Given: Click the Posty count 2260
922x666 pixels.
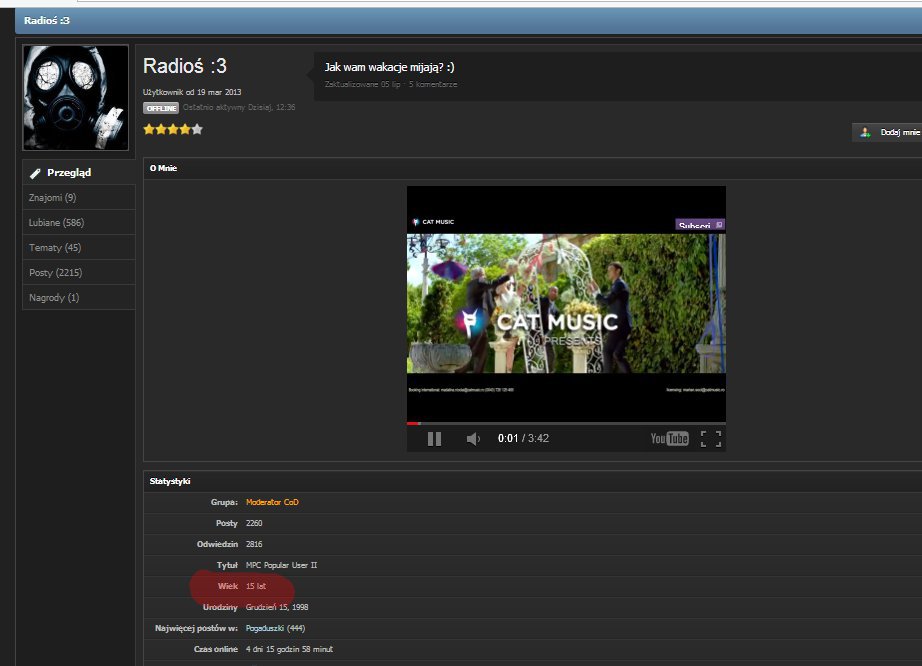Looking at the screenshot, I should pos(254,523).
